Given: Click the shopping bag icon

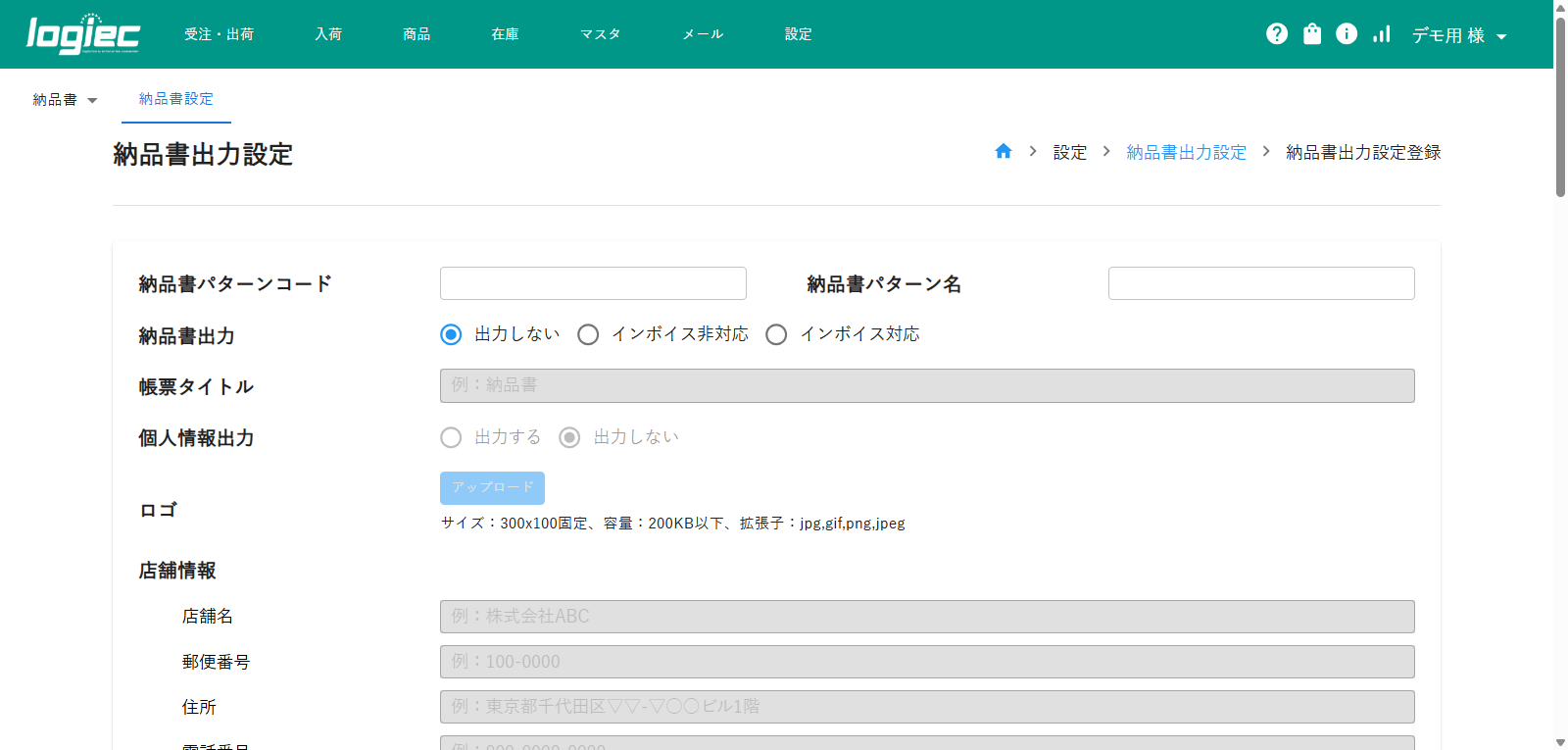Looking at the screenshot, I should click(x=1312, y=34).
